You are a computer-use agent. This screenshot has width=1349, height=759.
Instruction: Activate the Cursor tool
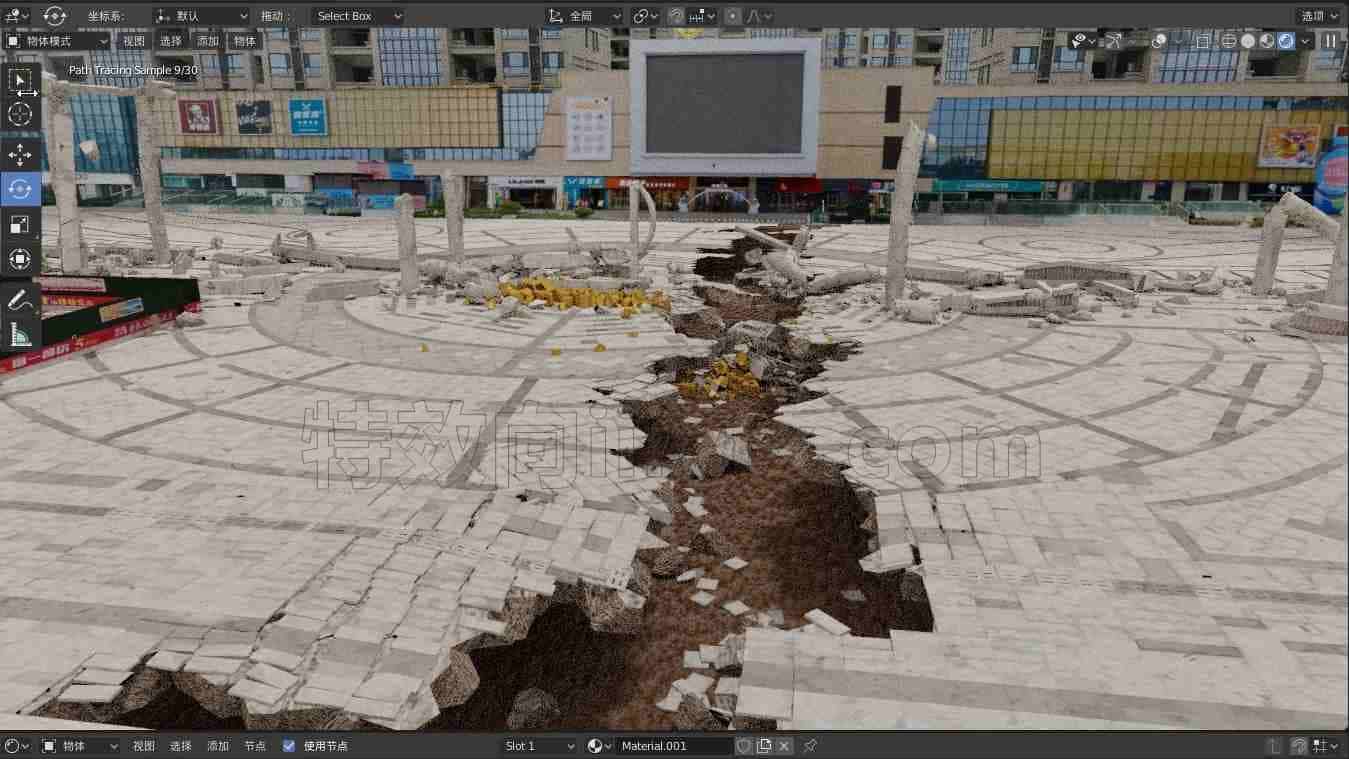[20, 114]
